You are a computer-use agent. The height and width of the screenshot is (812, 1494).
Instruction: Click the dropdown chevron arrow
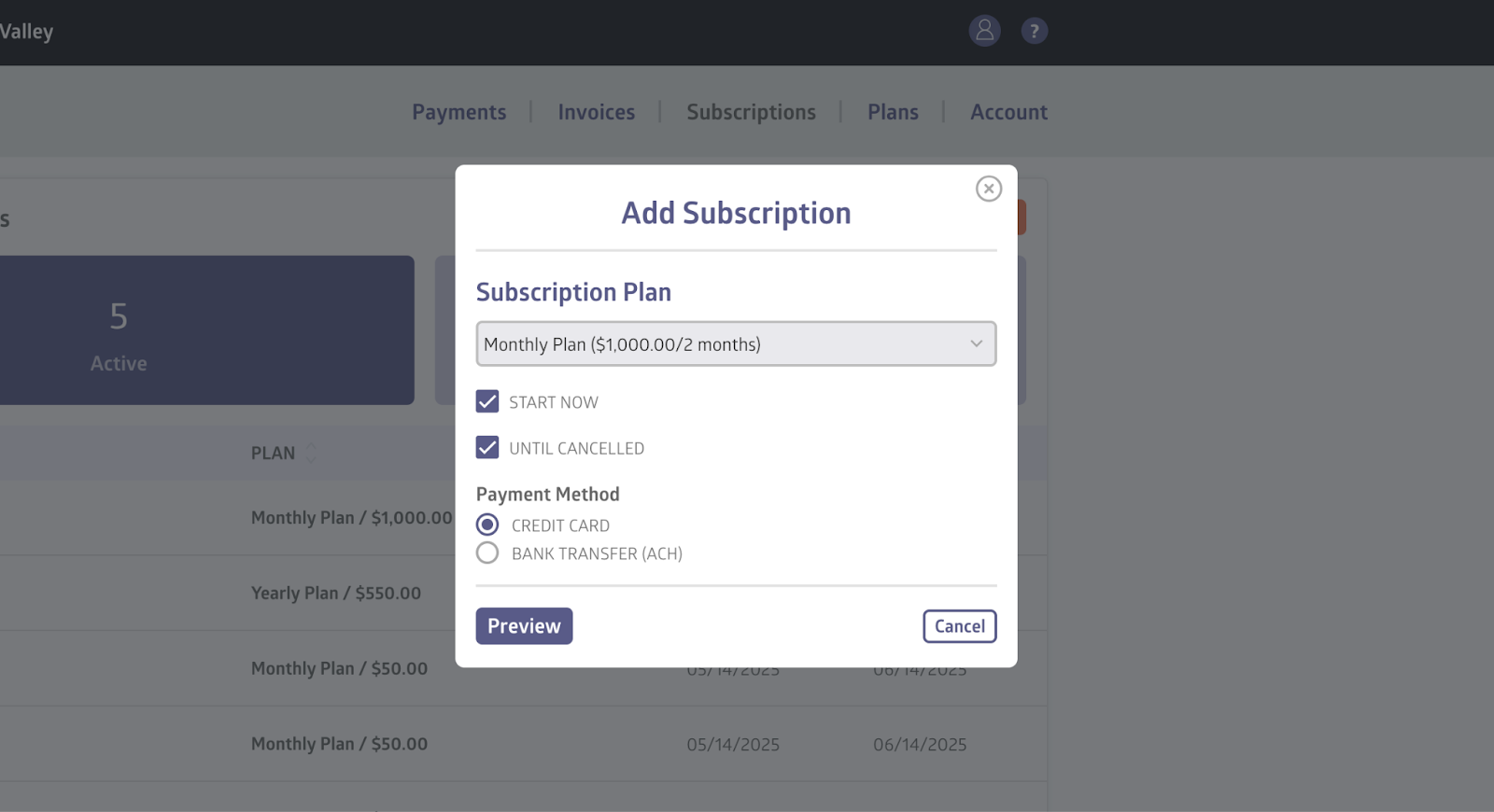pyautogui.click(x=976, y=344)
